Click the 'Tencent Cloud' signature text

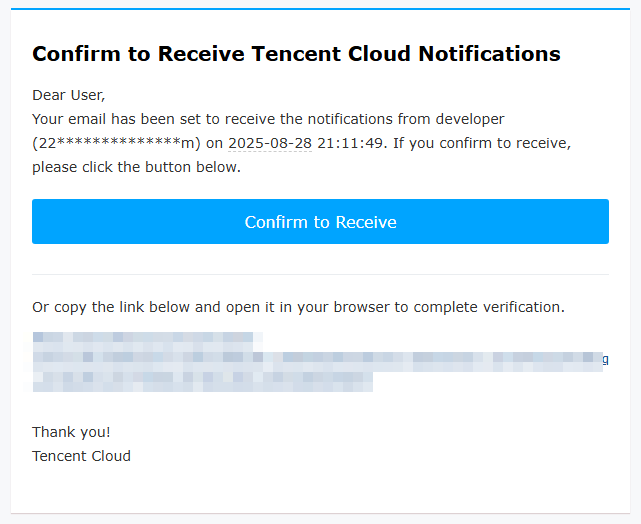point(81,456)
